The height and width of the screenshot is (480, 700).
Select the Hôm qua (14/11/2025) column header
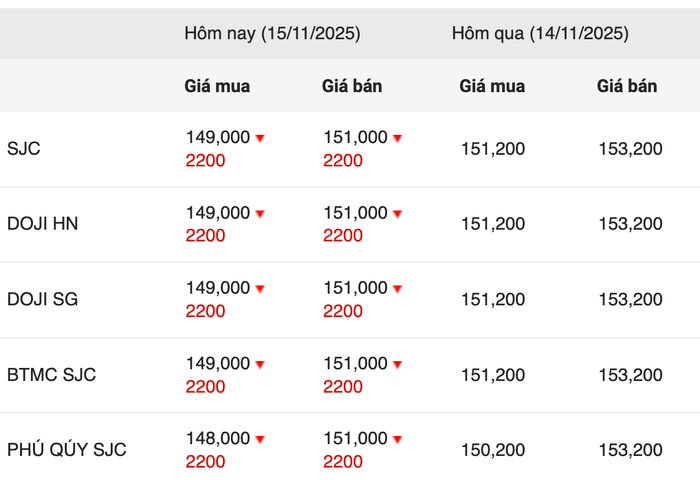click(x=540, y=34)
